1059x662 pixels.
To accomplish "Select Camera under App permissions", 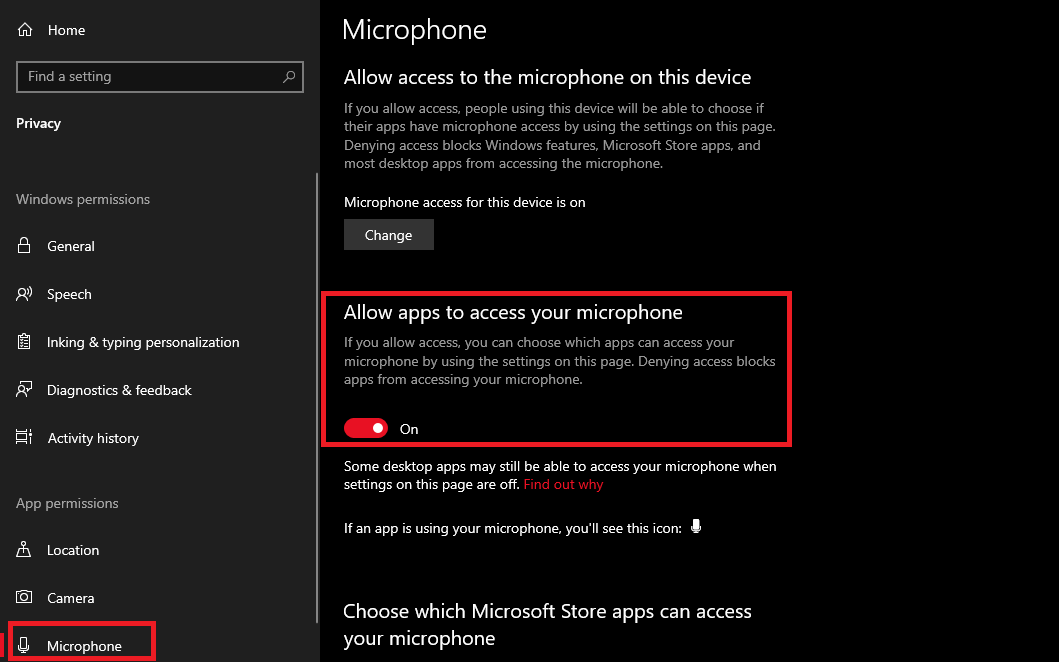I will [x=71, y=598].
